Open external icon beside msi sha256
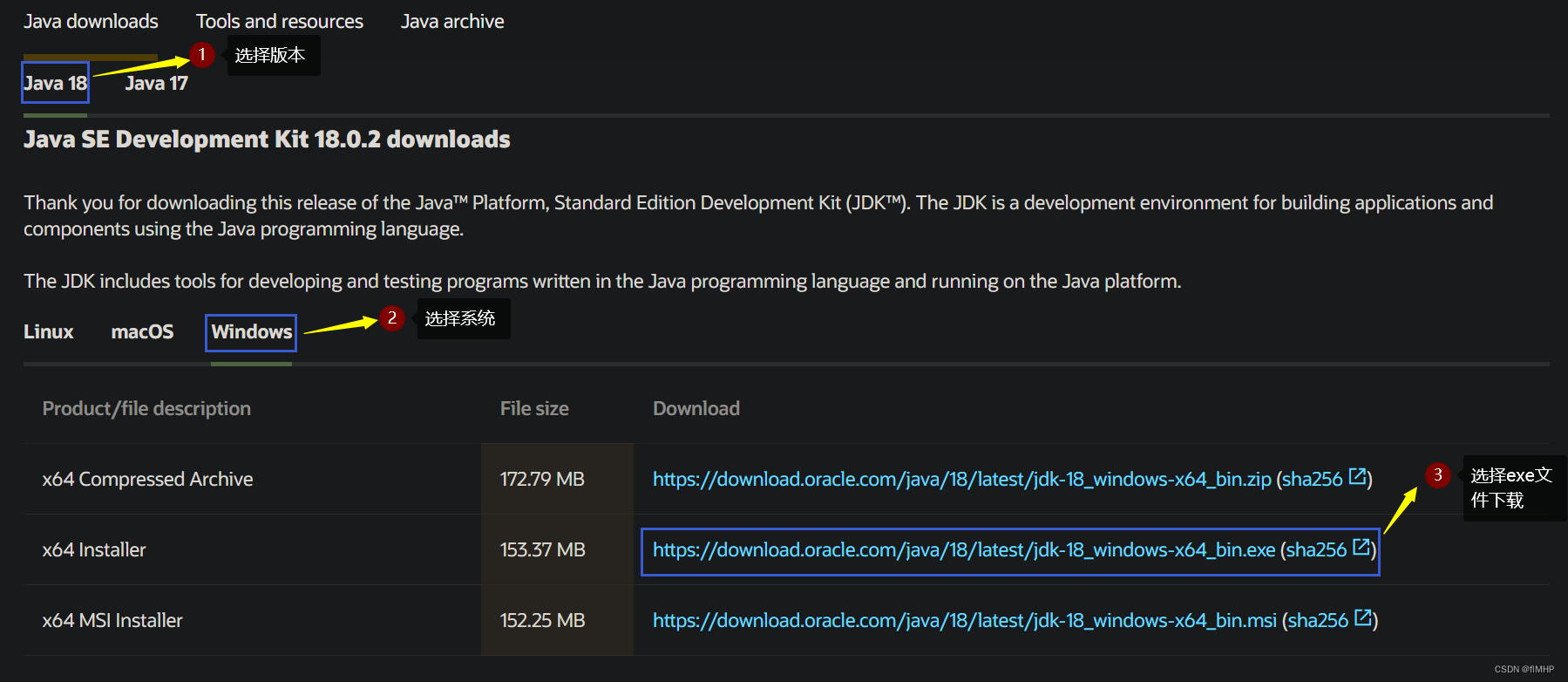This screenshot has width=1568, height=682. pos(1362,618)
